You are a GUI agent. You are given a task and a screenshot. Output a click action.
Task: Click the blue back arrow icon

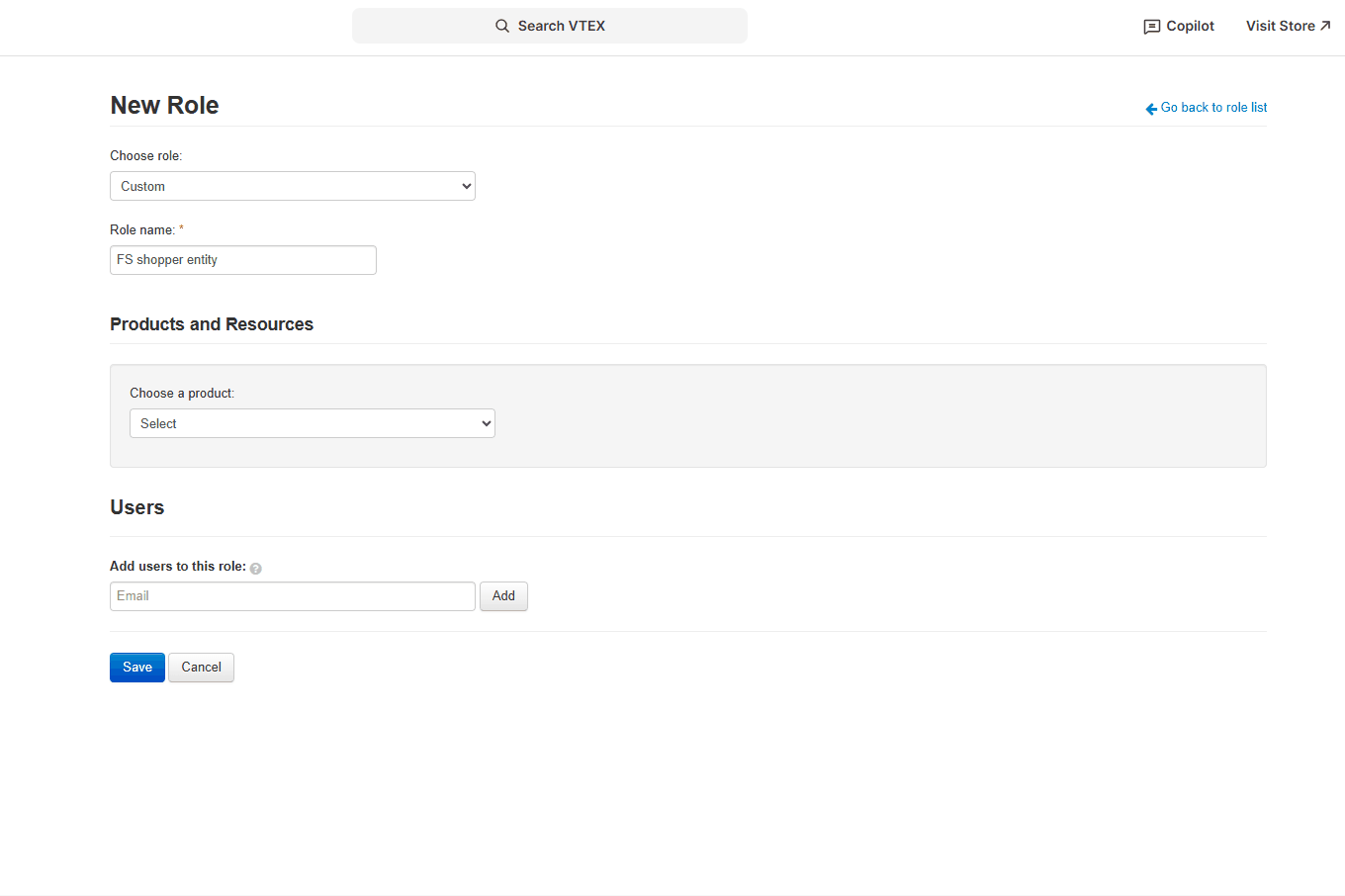[x=1151, y=109]
